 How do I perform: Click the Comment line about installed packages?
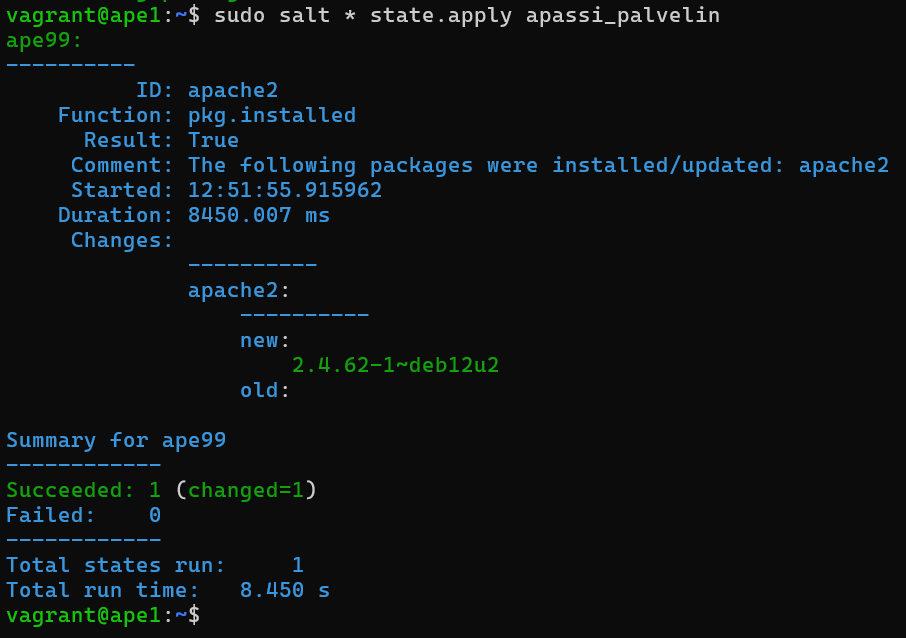pyautogui.click(x=538, y=165)
